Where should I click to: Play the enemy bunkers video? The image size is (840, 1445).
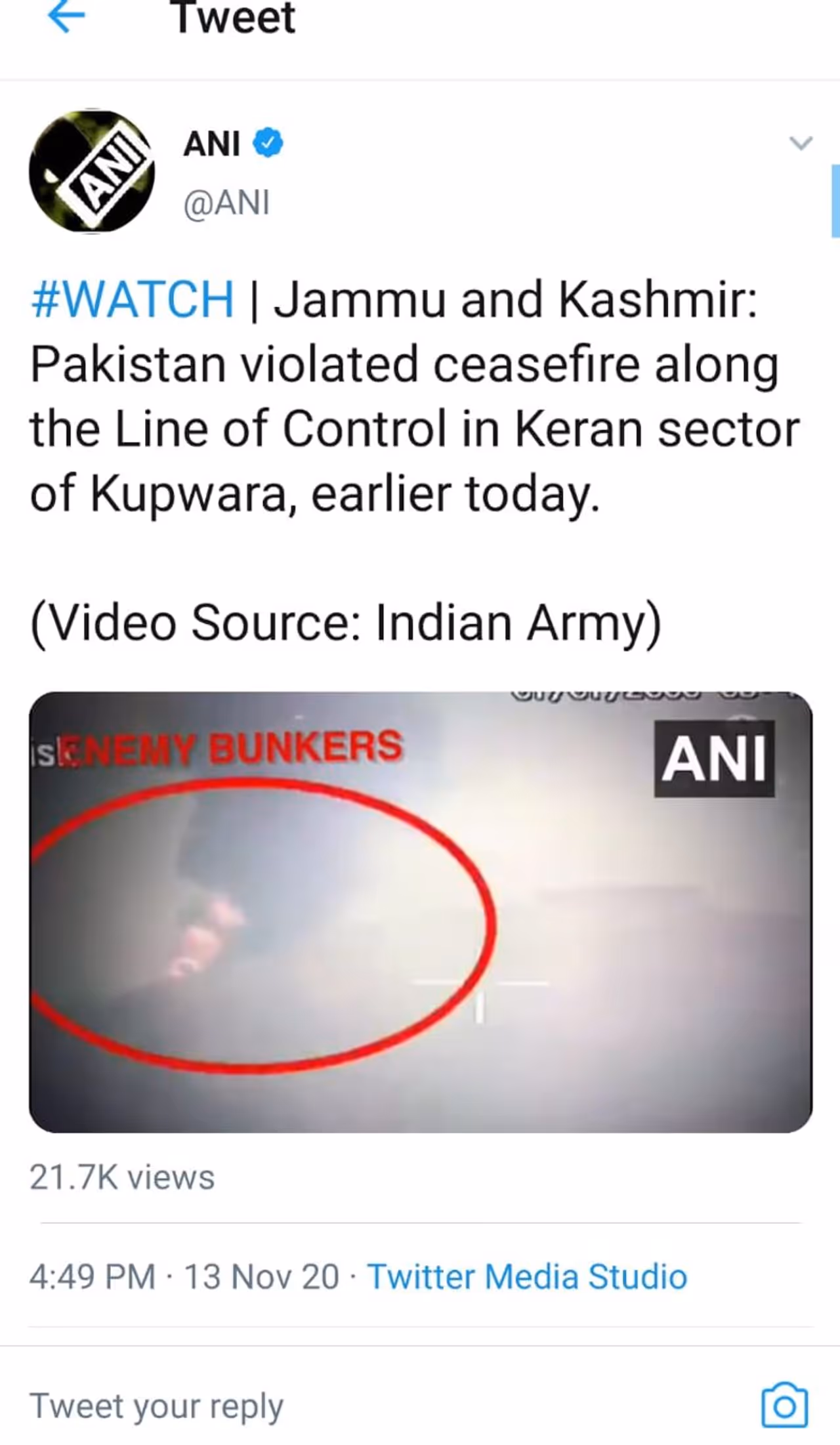point(421,912)
